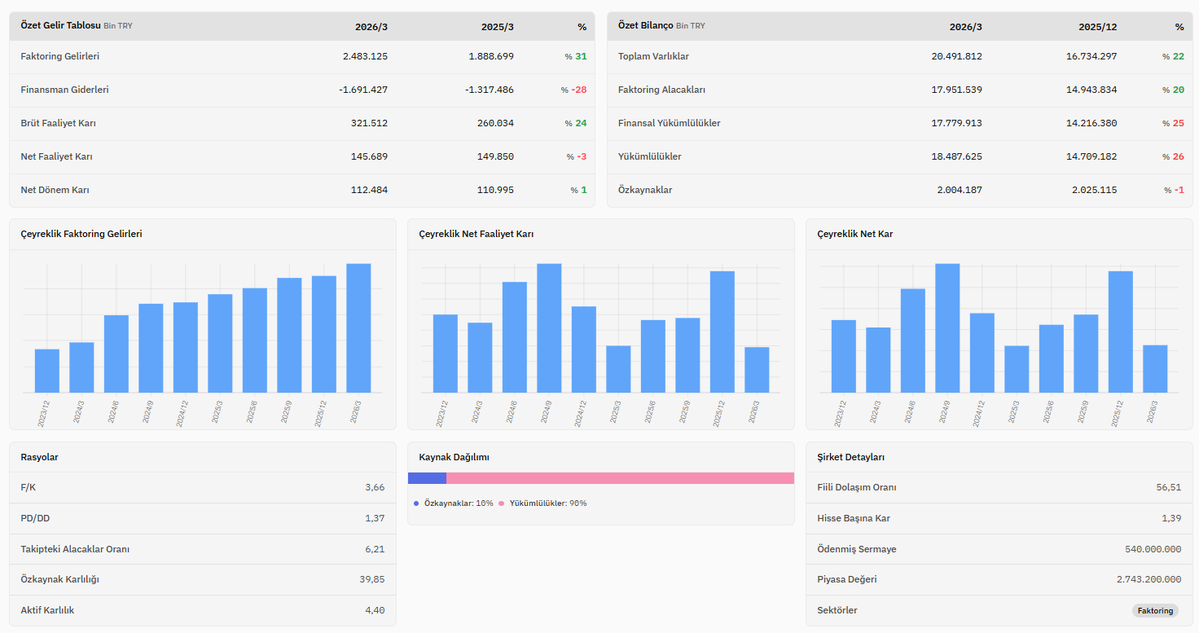Select the -1.317.486 value for 2025/3
The width and height of the screenshot is (1199, 633).
(x=489, y=89)
